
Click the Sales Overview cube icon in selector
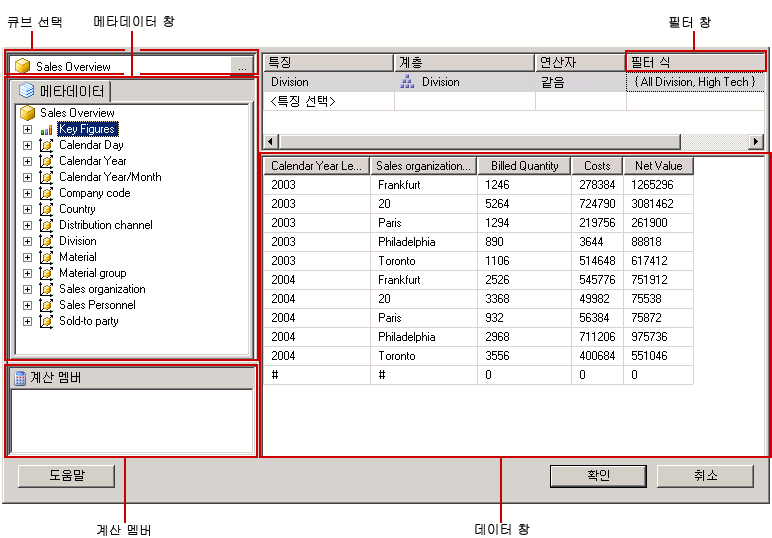click(23, 66)
